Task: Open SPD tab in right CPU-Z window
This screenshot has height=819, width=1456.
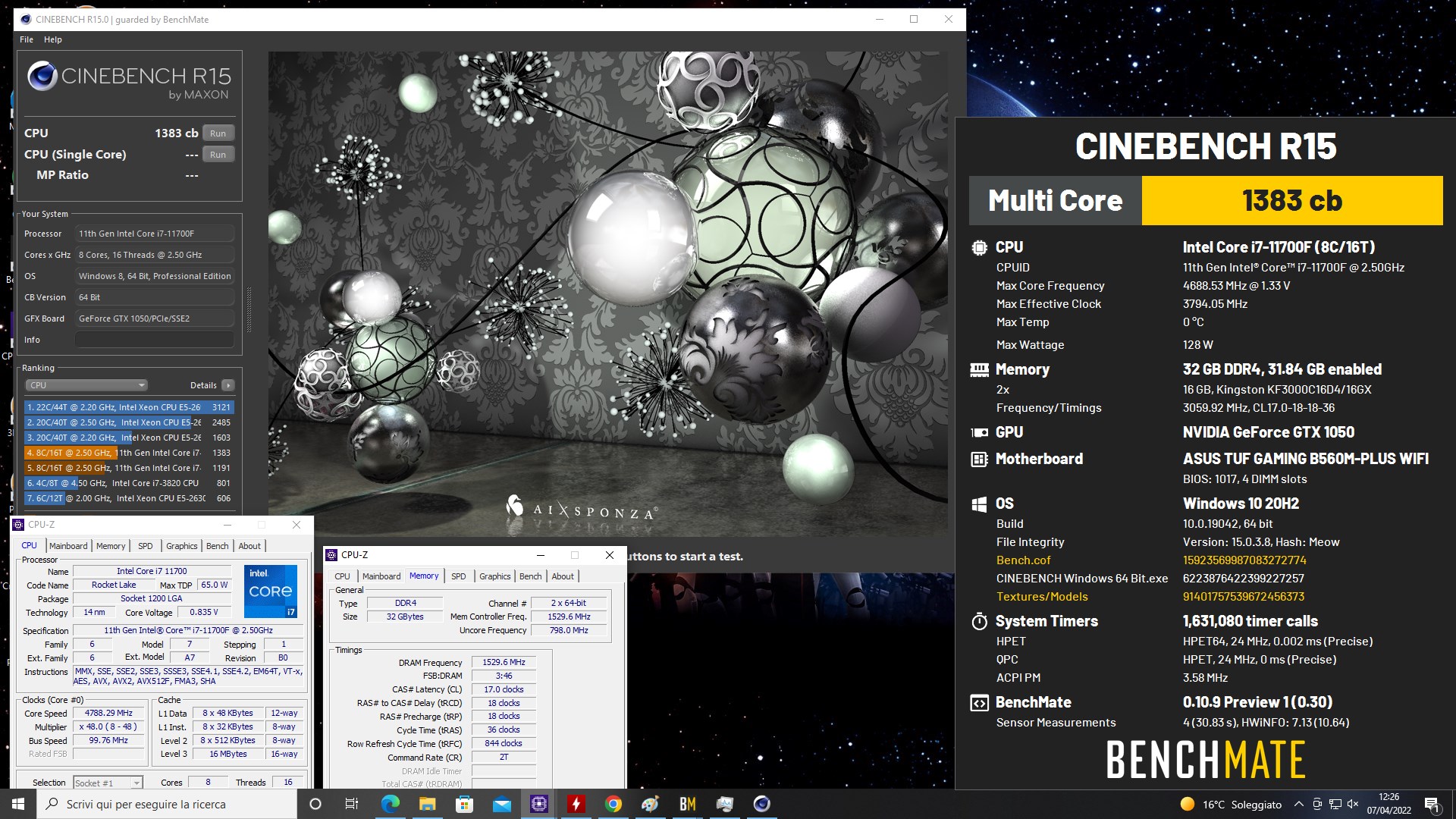Action: pos(459,576)
